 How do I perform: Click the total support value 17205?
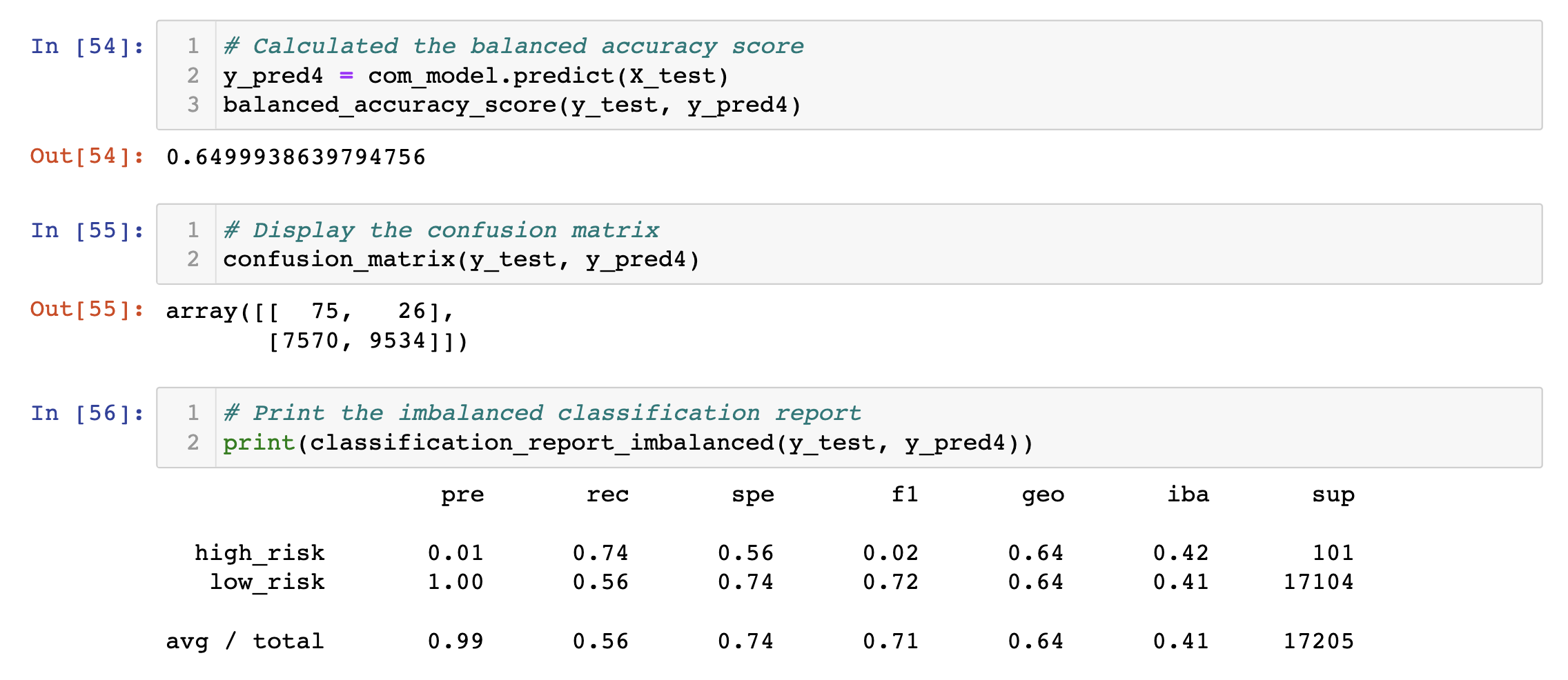pyautogui.click(x=1319, y=641)
